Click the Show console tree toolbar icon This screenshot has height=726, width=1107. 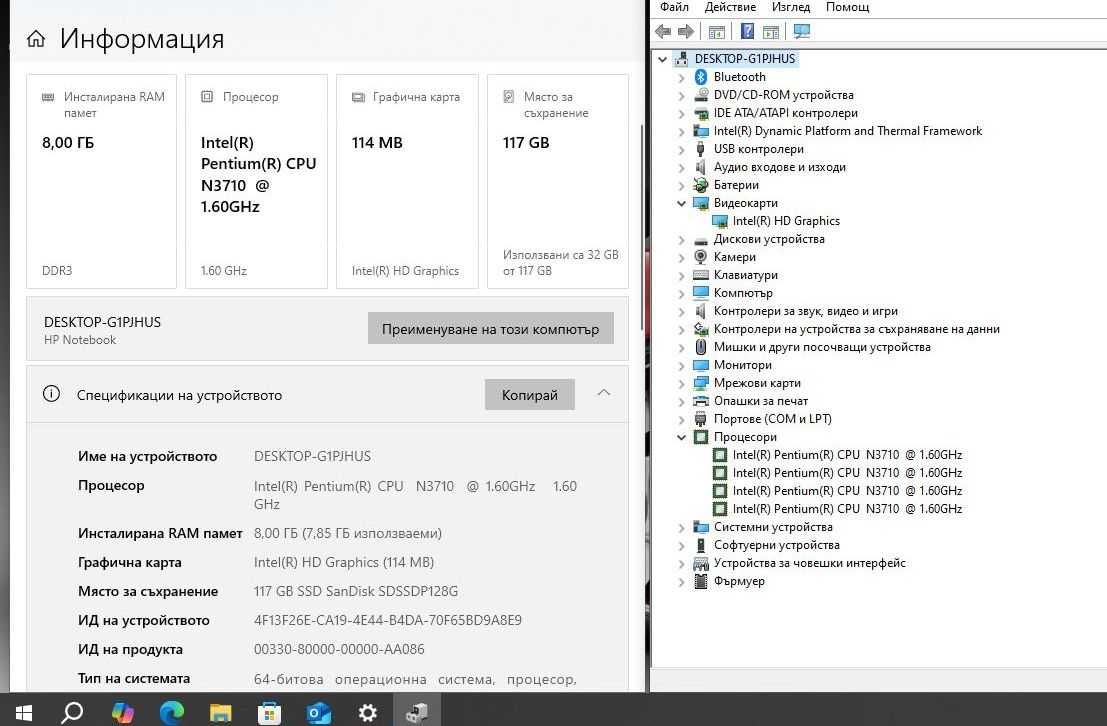pyautogui.click(x=717, y=32)
